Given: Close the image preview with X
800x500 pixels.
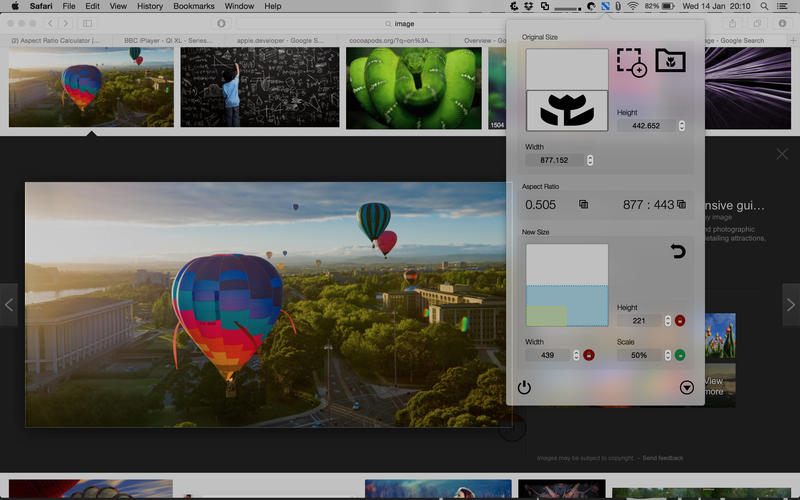Looking at the screenshot, I should (x=782, y=154).
